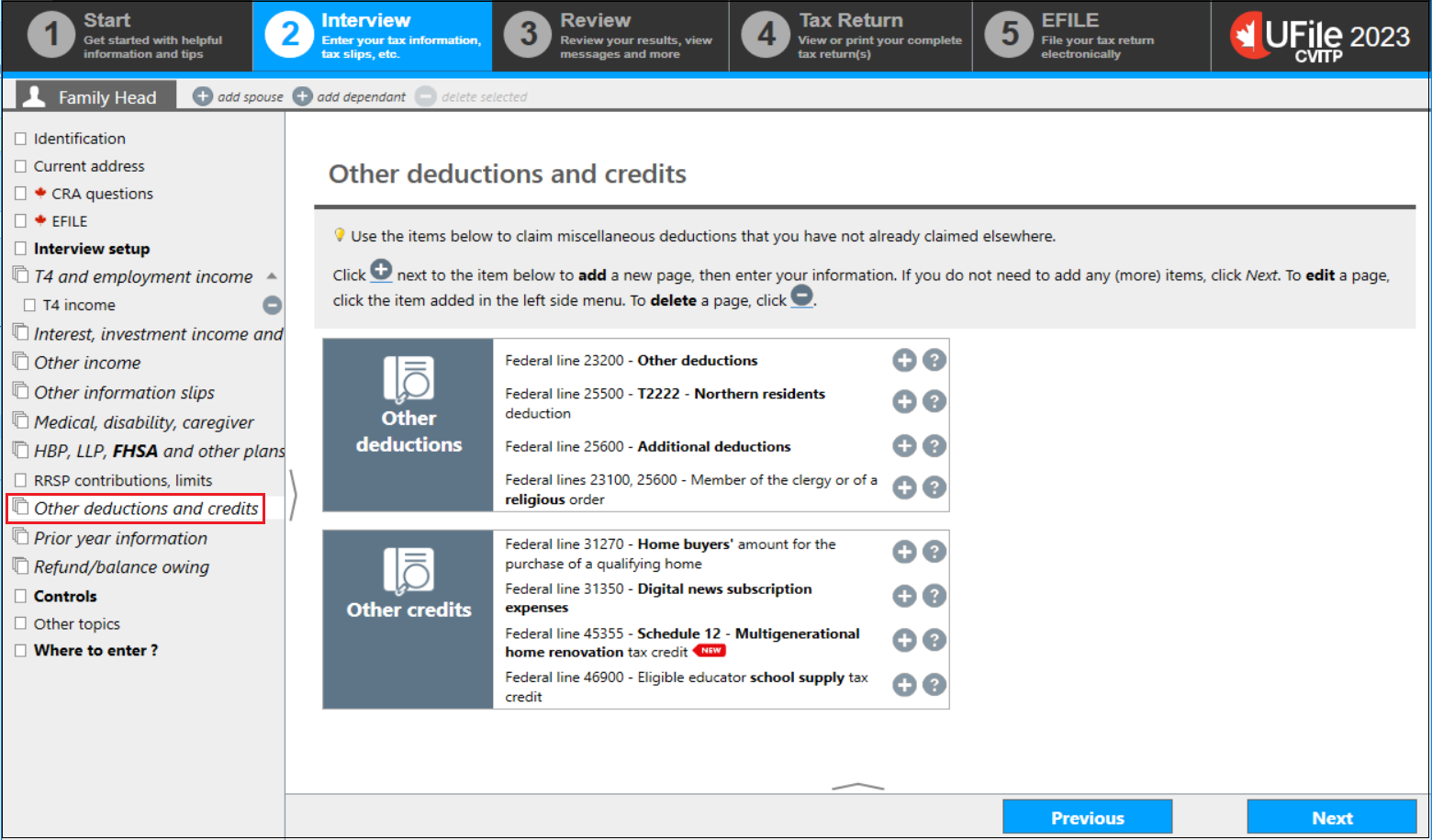Open the Where to enter ? item
This screenshot has width=1432, height=840.
tap(95, 650)
